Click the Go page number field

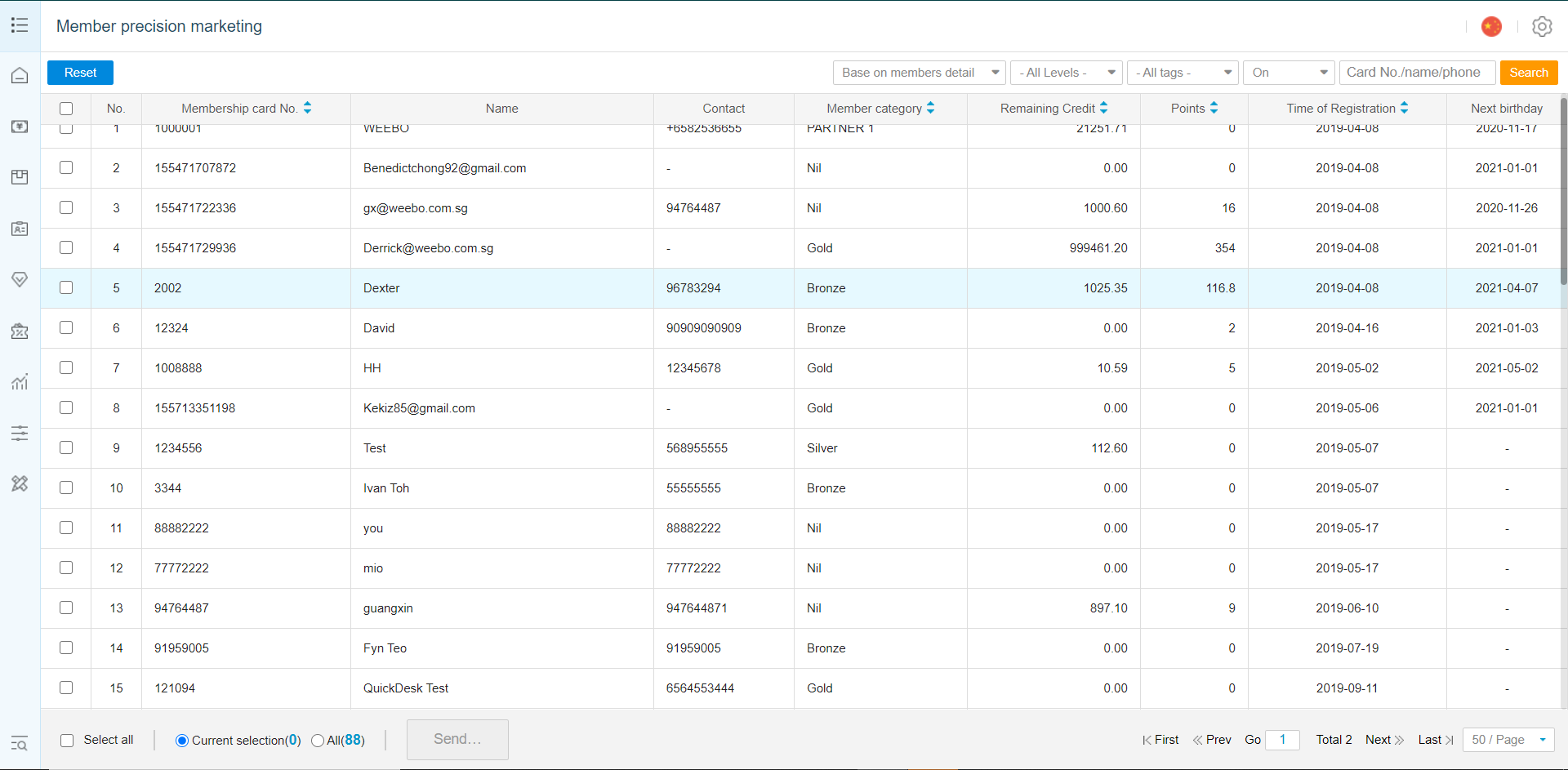1282,740
